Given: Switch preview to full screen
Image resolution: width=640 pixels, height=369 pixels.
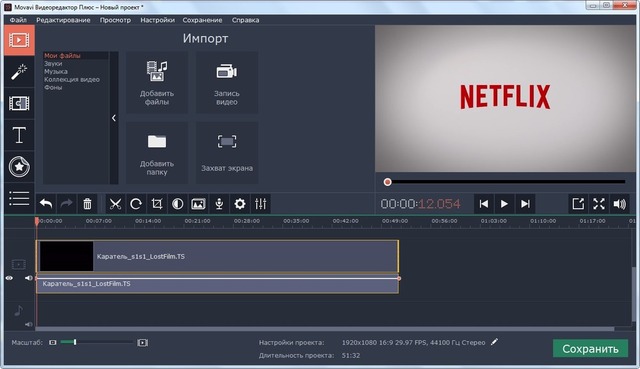Looking at the screenshot, I should pos(599,204).
